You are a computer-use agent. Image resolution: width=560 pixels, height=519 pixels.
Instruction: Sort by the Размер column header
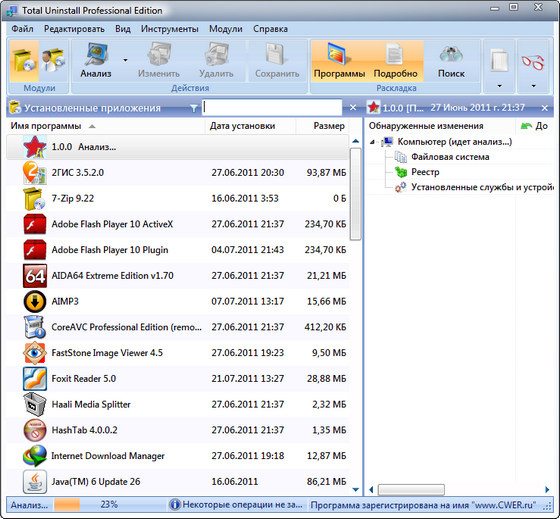click(329, 126)
